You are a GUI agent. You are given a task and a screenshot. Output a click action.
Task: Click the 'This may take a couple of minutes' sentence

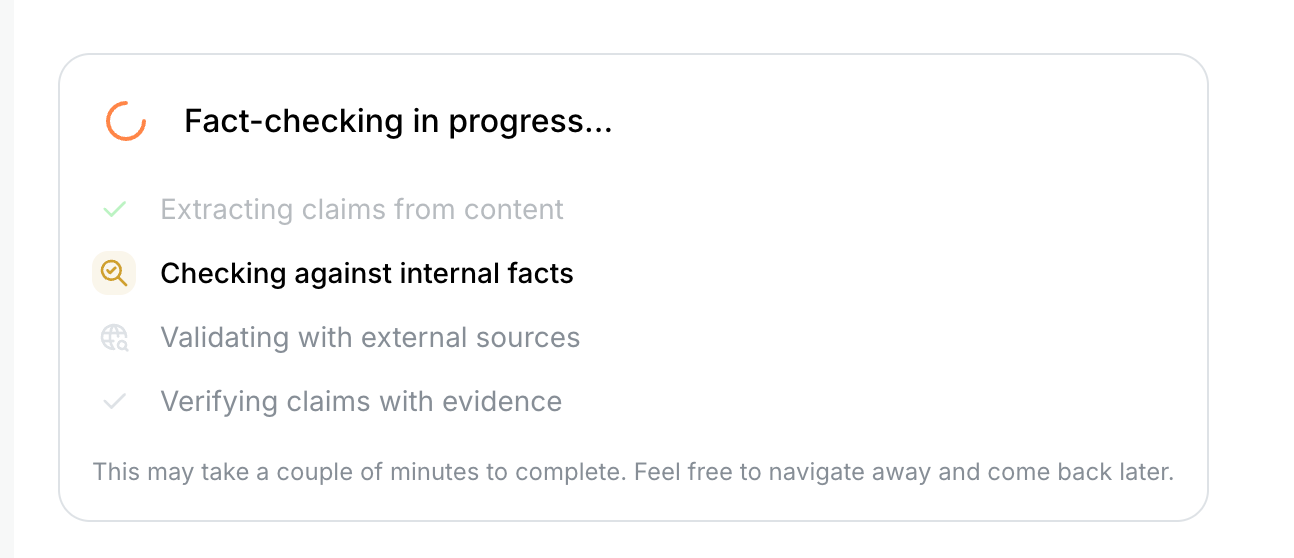pos(358,472)
